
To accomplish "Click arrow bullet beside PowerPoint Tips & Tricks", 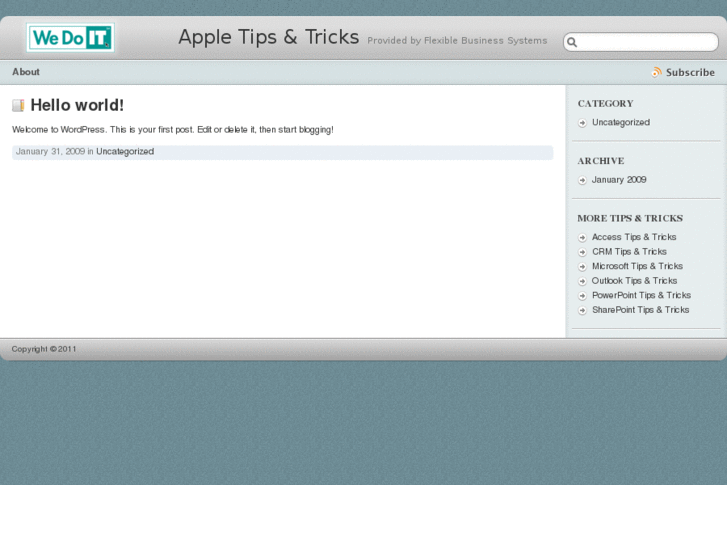I will pos(582,296).
